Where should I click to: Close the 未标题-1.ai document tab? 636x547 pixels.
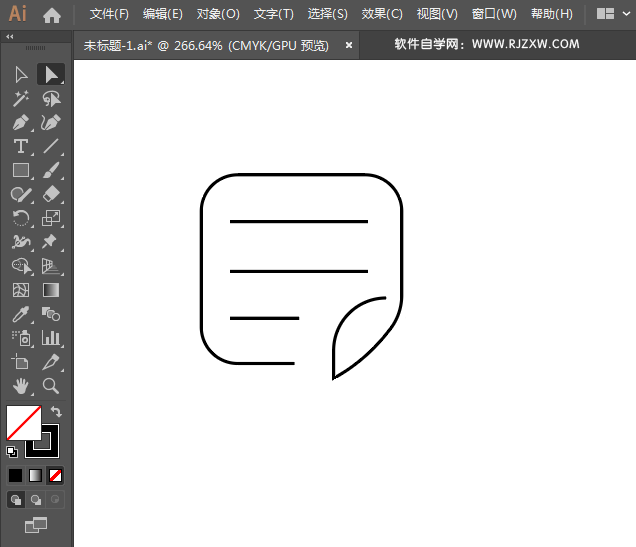tap(348, 45)
